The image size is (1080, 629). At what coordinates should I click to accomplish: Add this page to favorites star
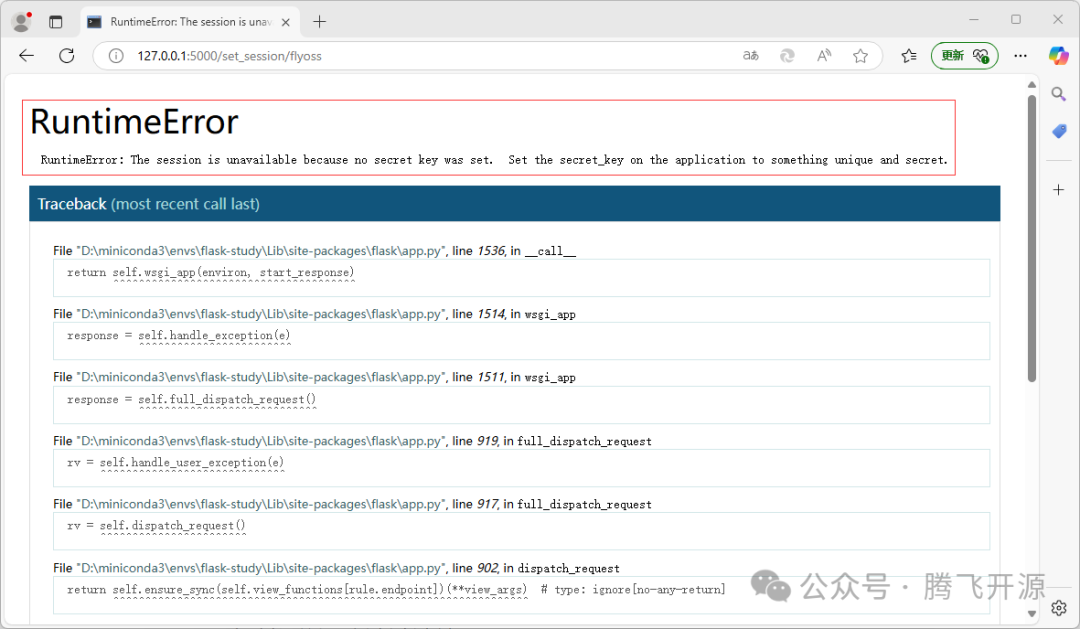[x=860, y=56]
